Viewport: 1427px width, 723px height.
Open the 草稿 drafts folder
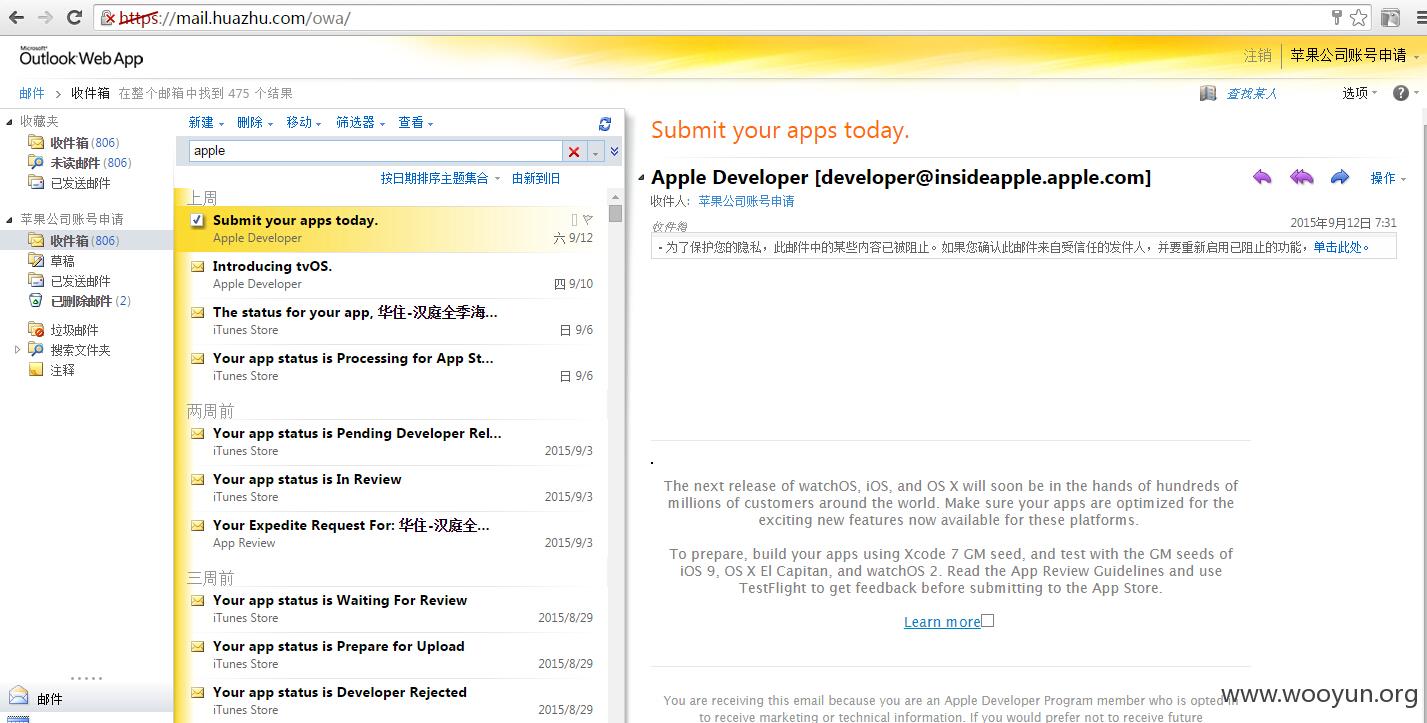(62, 261)
